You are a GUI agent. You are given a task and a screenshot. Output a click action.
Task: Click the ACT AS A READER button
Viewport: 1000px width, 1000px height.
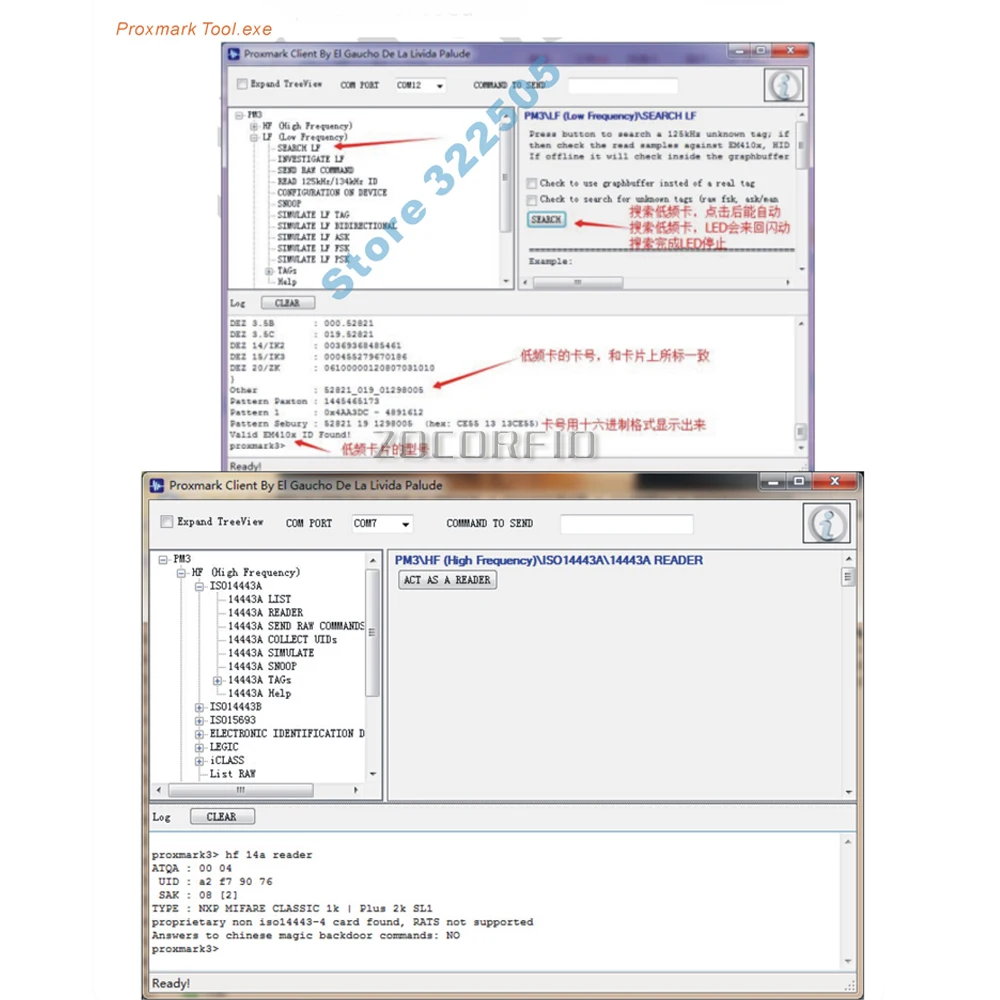click(x=448, y=580)
